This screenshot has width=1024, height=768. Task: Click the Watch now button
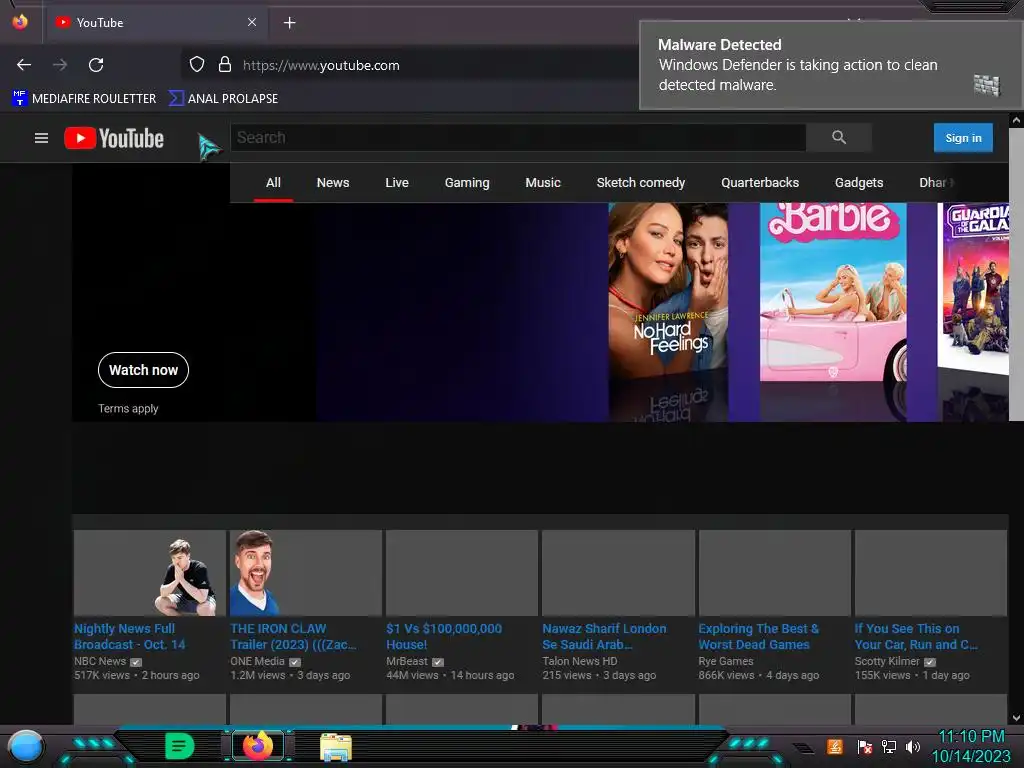point(143,370)
